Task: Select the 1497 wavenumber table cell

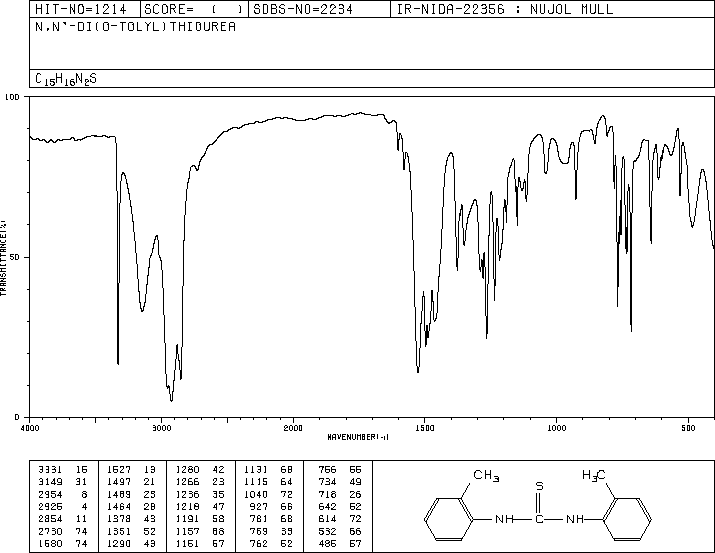Action: coord(119,482)
